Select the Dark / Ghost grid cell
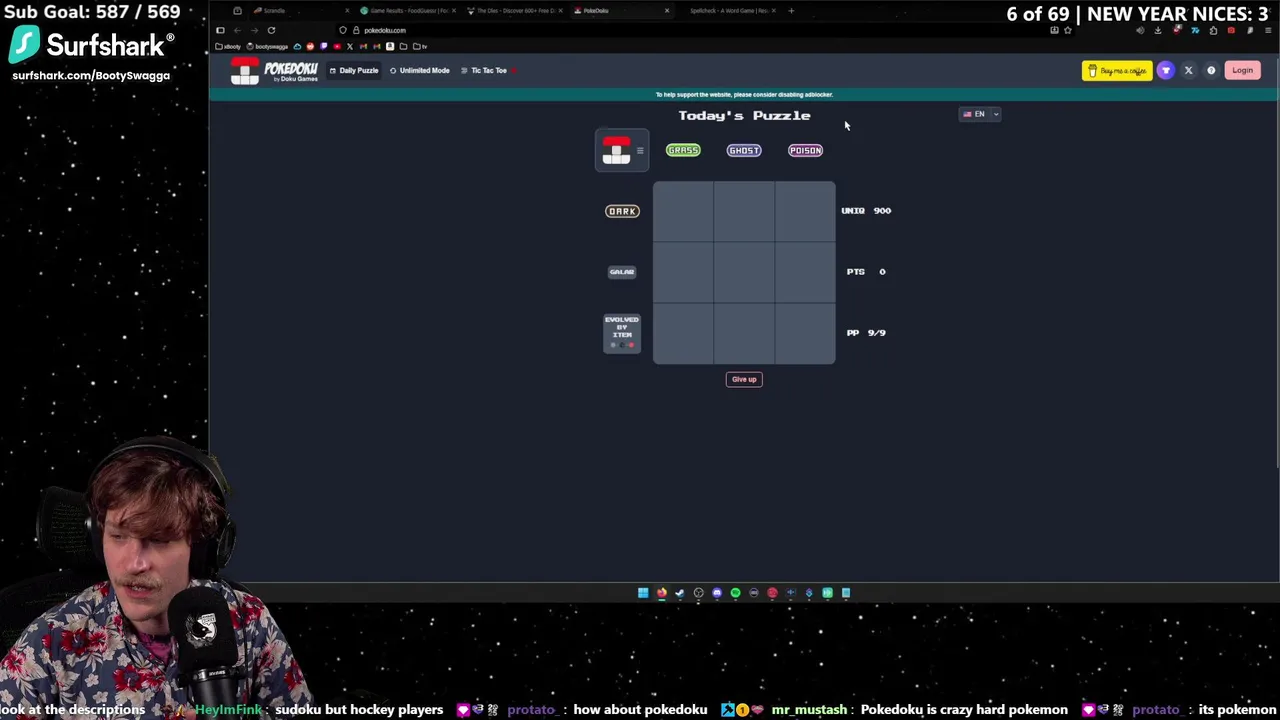 [x=744, y=211]
